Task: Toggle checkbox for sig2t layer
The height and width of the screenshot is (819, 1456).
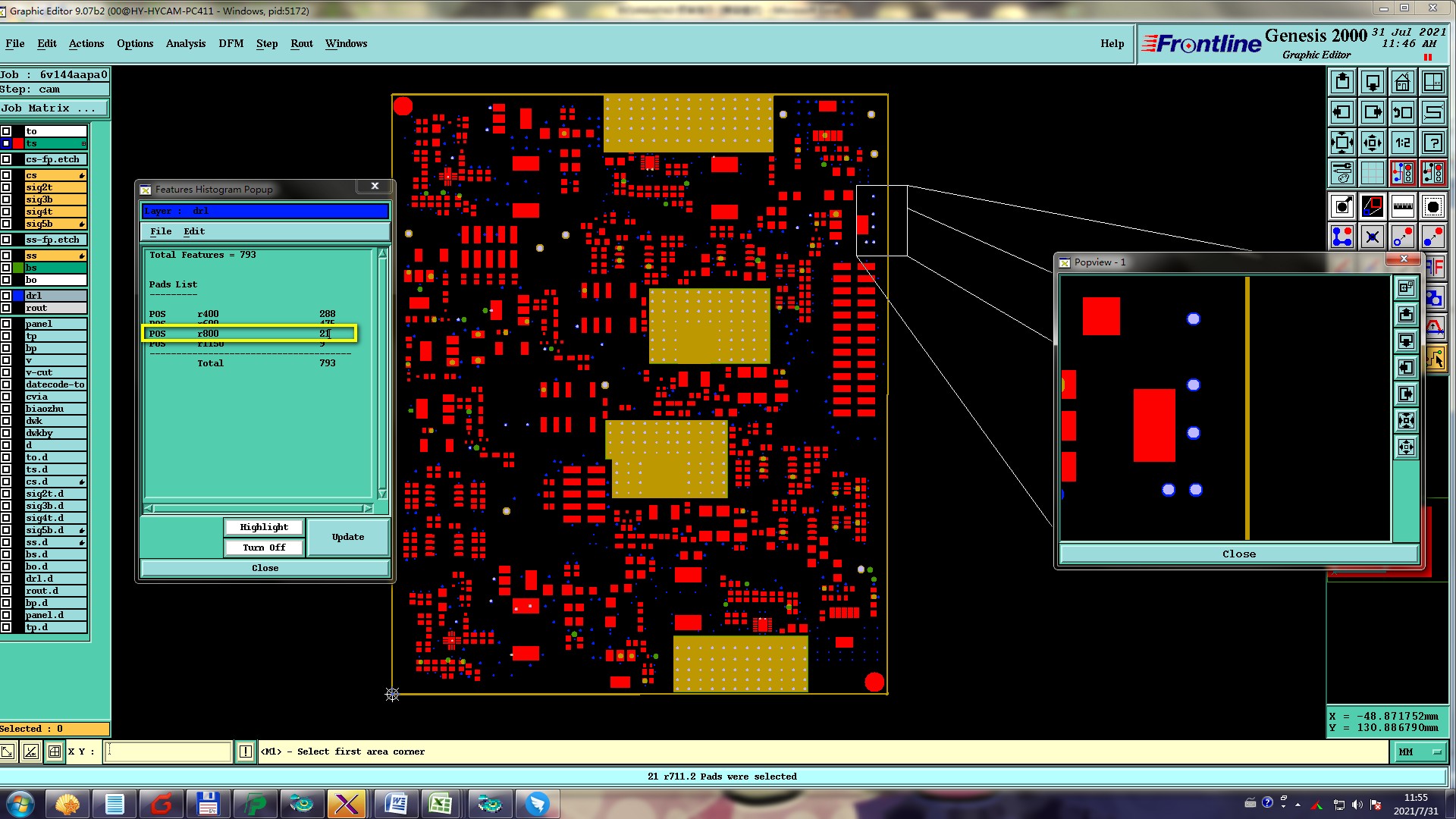Action: point(6,187)
